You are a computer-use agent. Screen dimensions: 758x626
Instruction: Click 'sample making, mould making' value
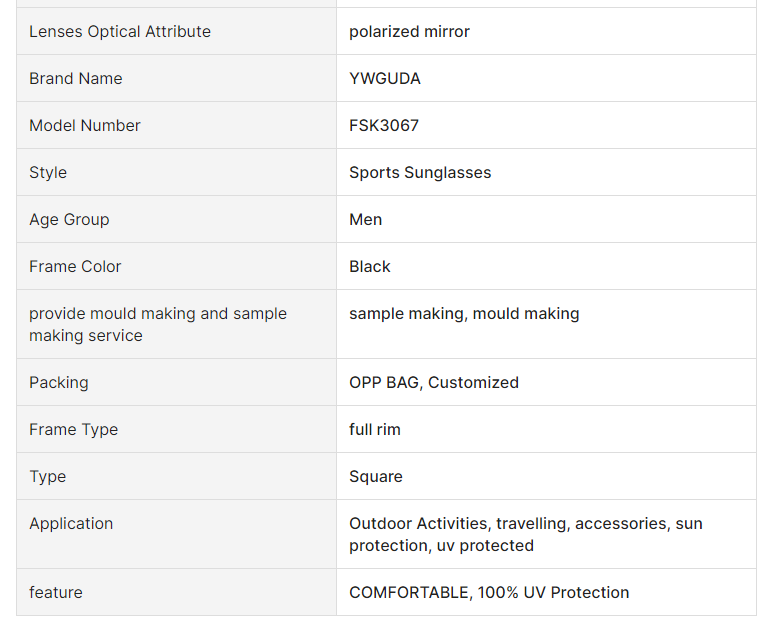click(464, 314)
